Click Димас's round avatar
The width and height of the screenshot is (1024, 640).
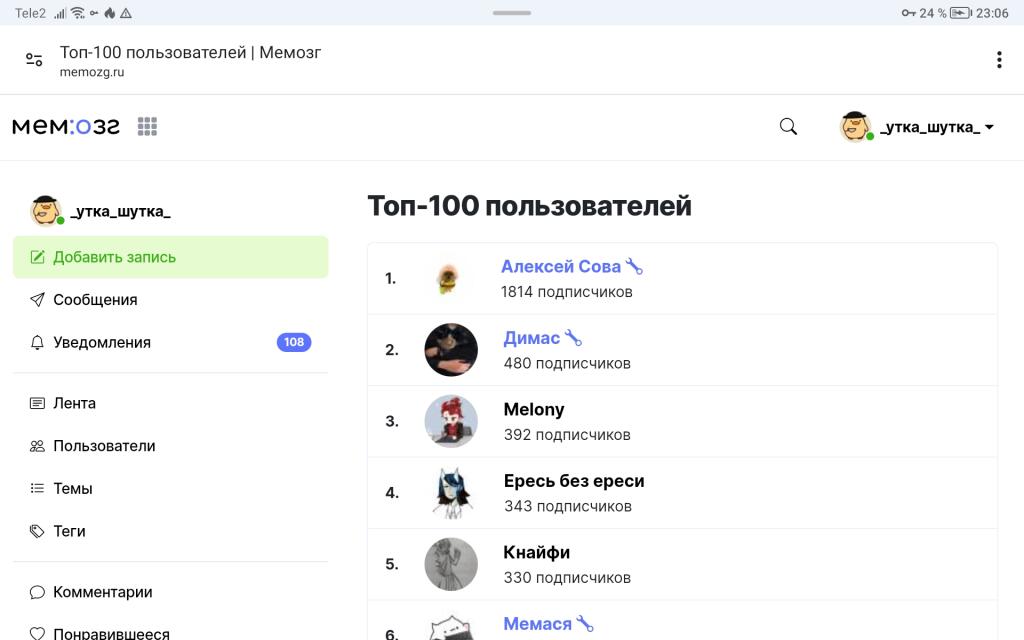click(x=451, y=349)
